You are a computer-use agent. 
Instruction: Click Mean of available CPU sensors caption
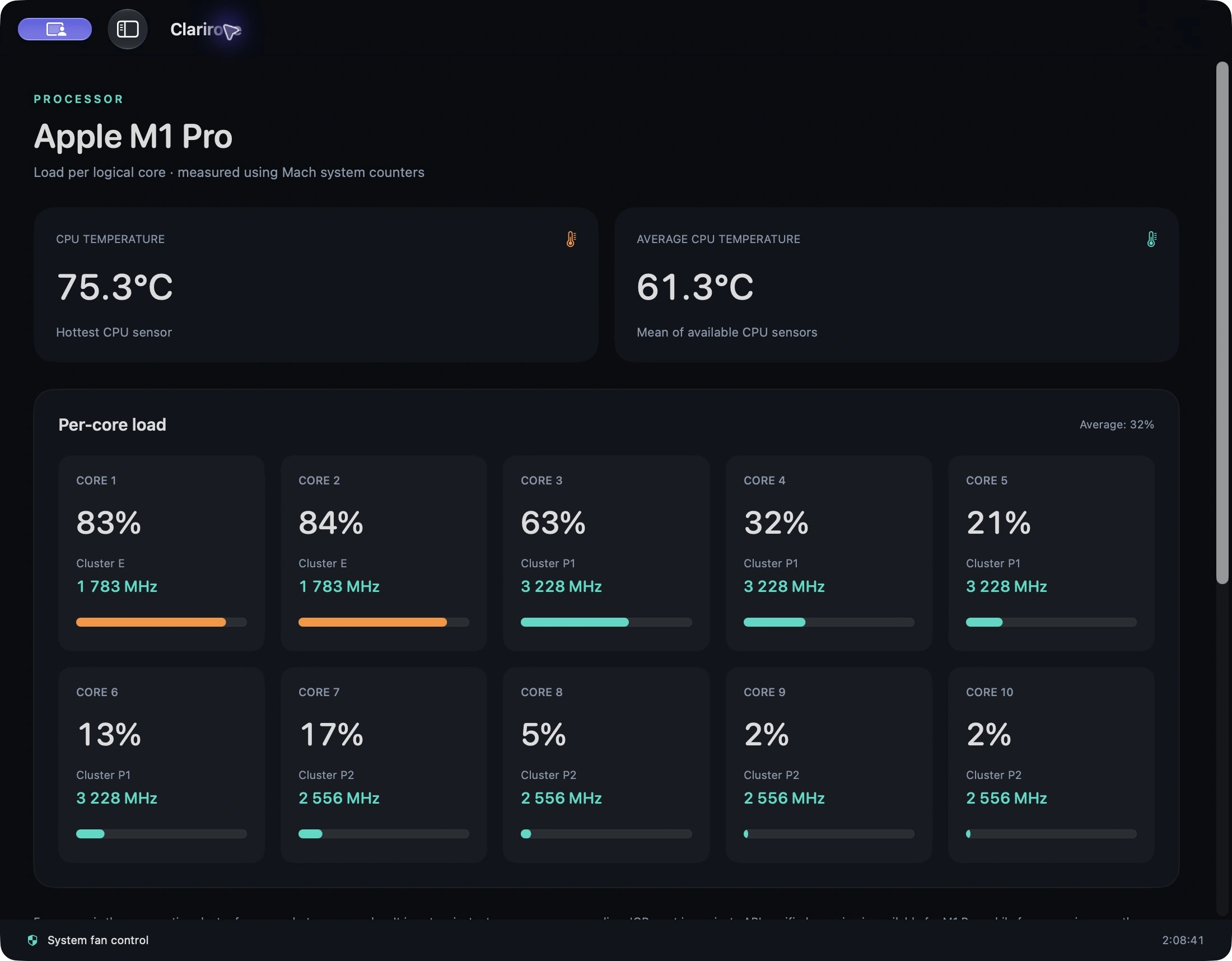[x=726, y=332]
